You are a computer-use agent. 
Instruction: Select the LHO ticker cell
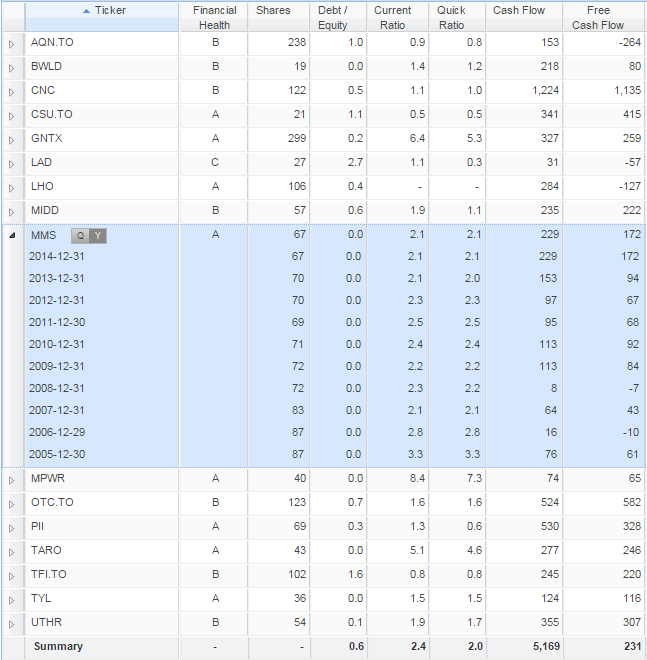tap(102, 186)
